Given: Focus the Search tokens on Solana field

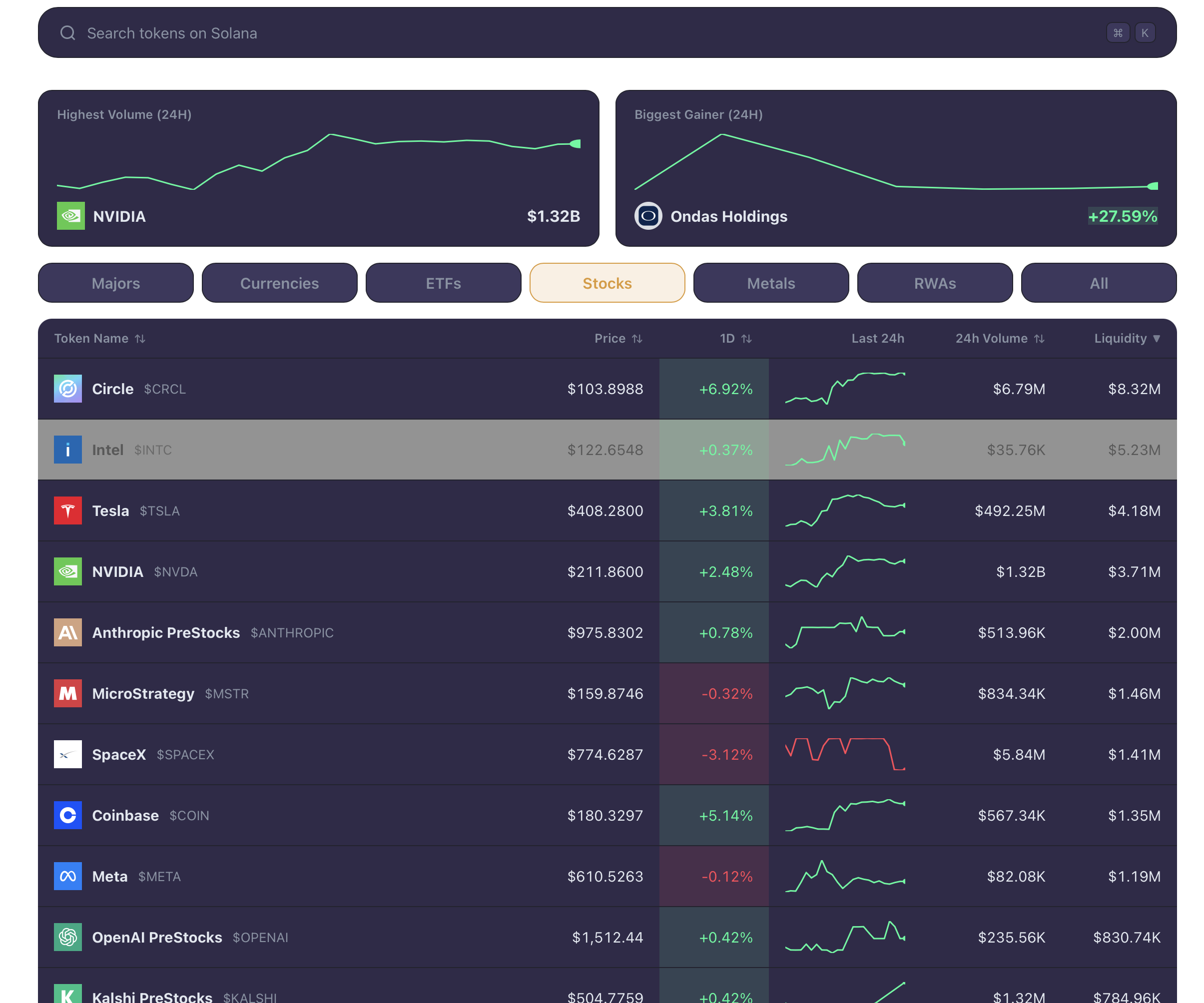Looking at the screenshot, I should coord(607,32).
